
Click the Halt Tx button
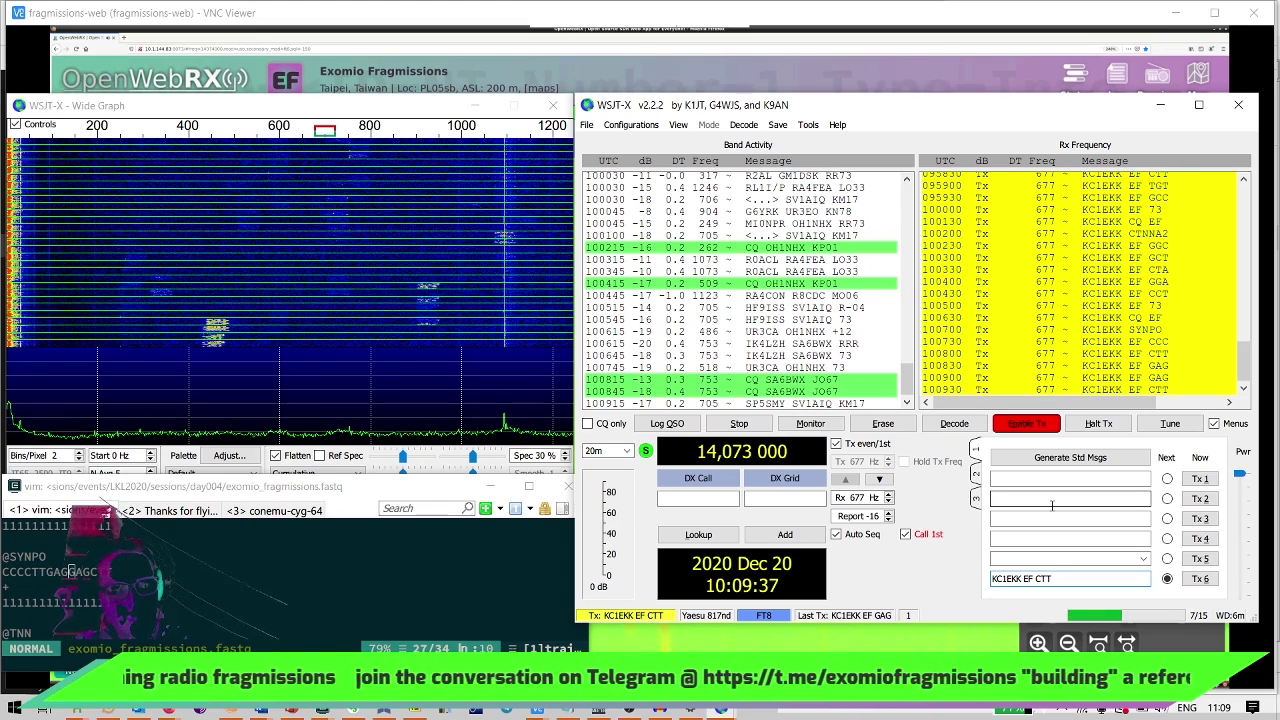click(1098, 424)
